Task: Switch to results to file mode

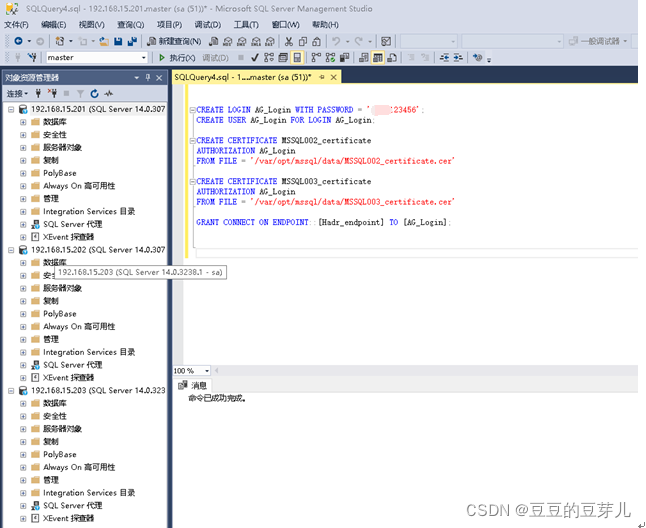Action: (x=392, y=57)
